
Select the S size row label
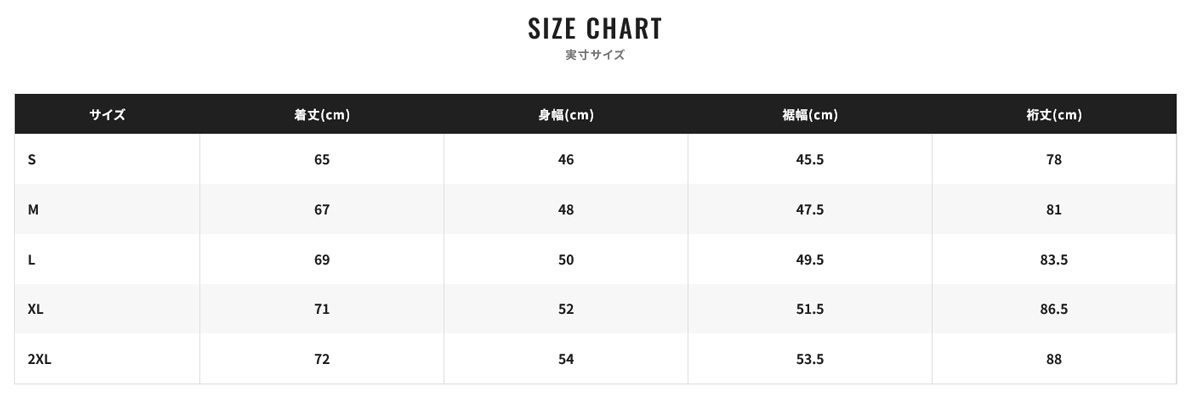(x=32, y=160)
